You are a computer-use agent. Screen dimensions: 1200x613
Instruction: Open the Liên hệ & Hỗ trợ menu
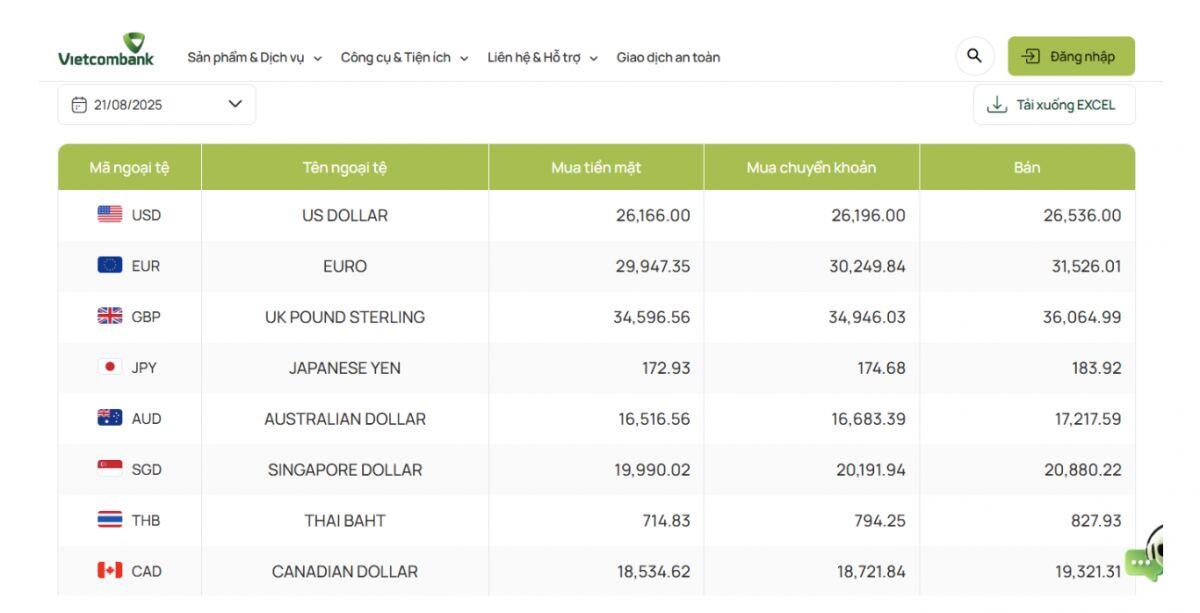tap(592, 58)
